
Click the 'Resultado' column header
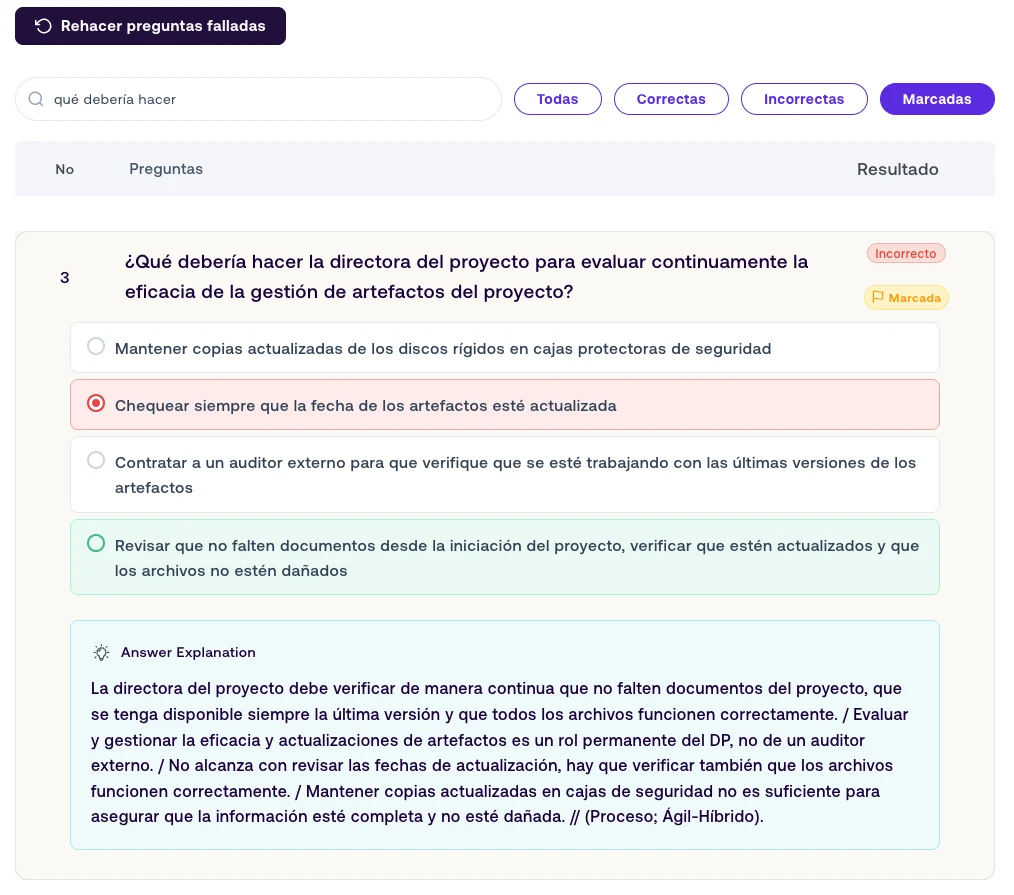(x=898, y=169)
